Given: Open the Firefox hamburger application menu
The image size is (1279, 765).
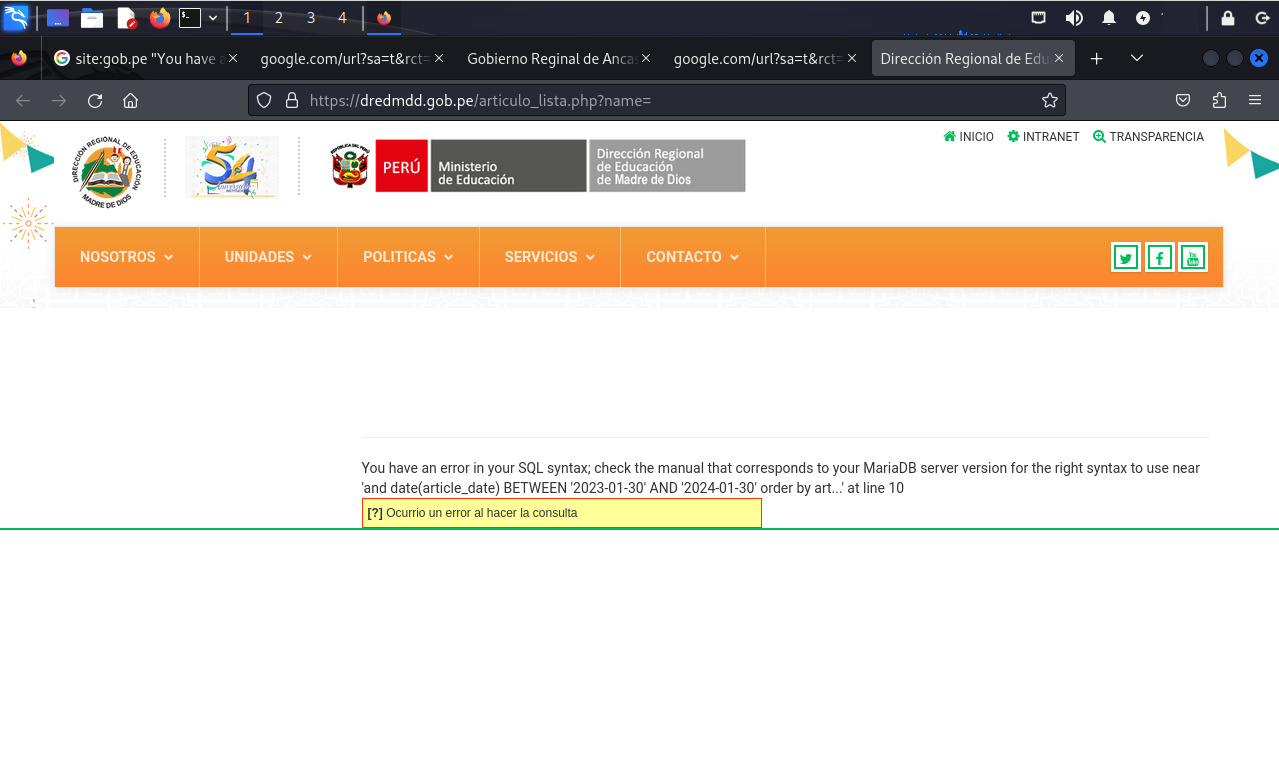Looking at the screenshot, I should click(1255, 100).
